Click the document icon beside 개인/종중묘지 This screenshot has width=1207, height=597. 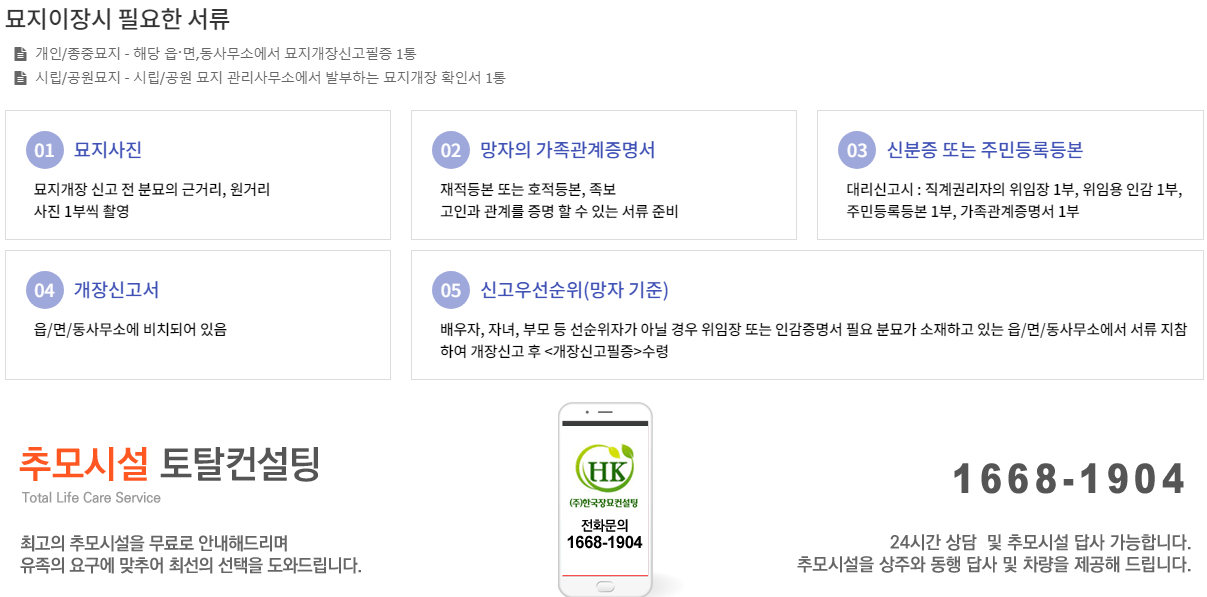(x=20, y=54)
